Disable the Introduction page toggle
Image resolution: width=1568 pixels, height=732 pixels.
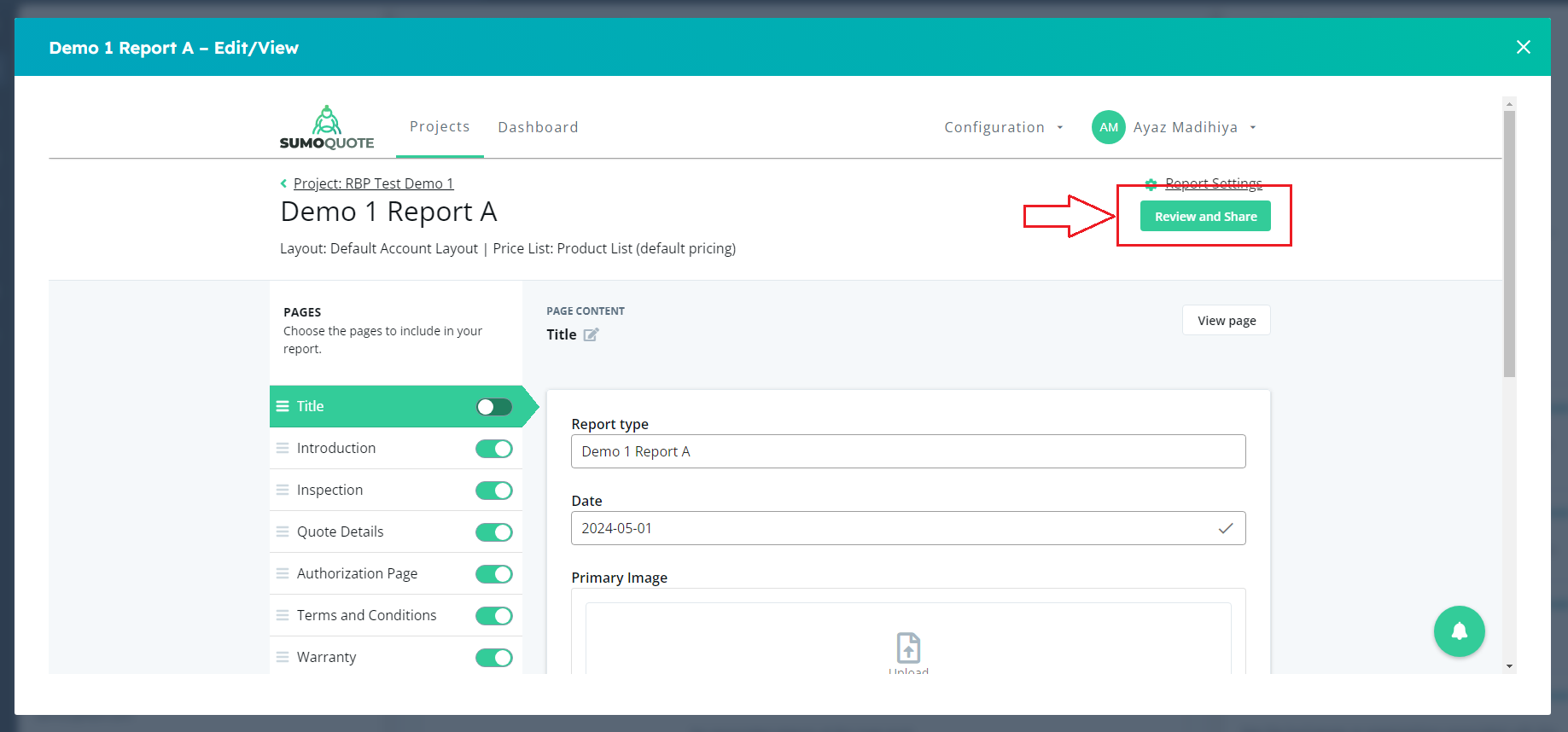[494, 449]
